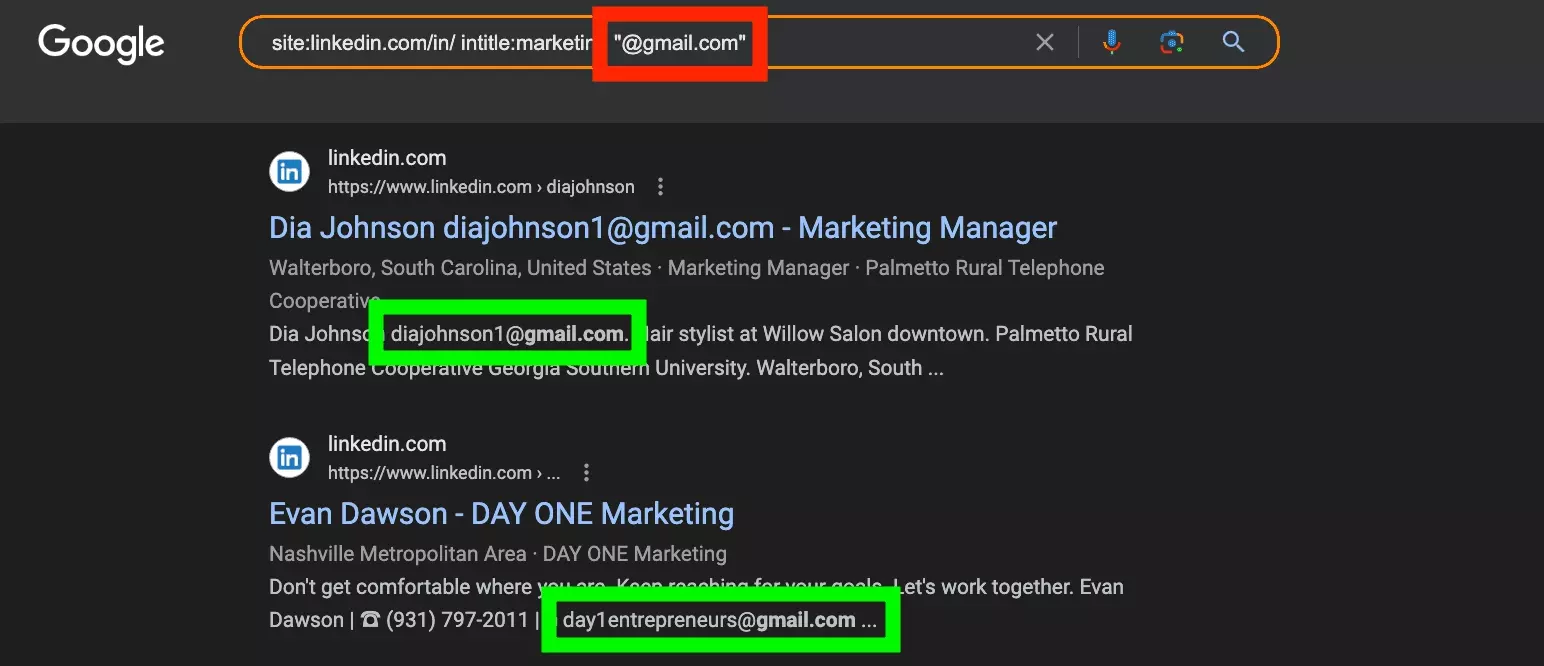
Task: Open the Dia Johnson Marketing Manager result
Action: [x=662, y=227]
